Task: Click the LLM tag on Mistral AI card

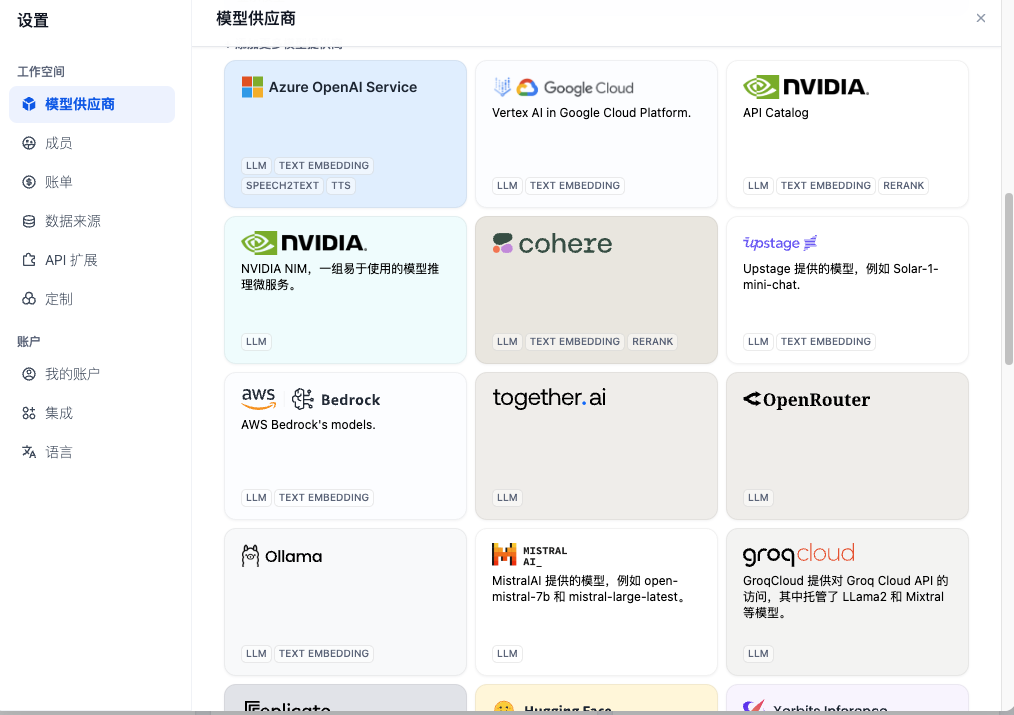Action: 507,654
